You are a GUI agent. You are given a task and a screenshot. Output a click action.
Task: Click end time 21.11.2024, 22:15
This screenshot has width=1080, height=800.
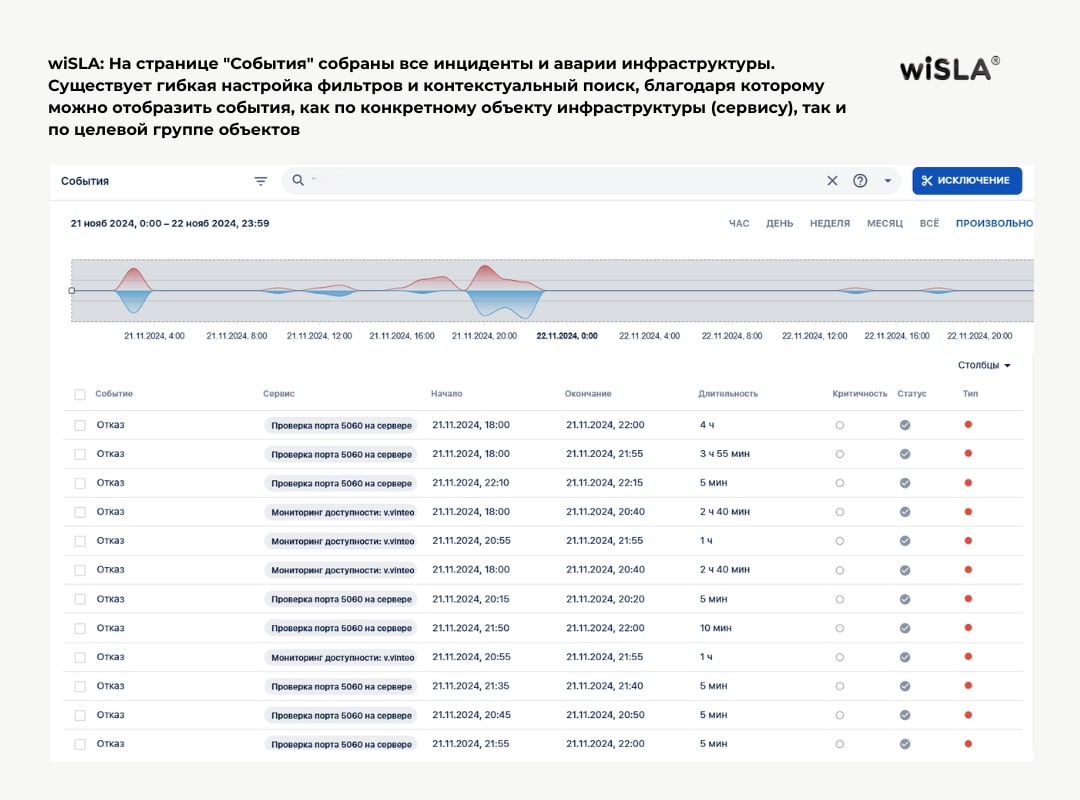click(604, 483)
